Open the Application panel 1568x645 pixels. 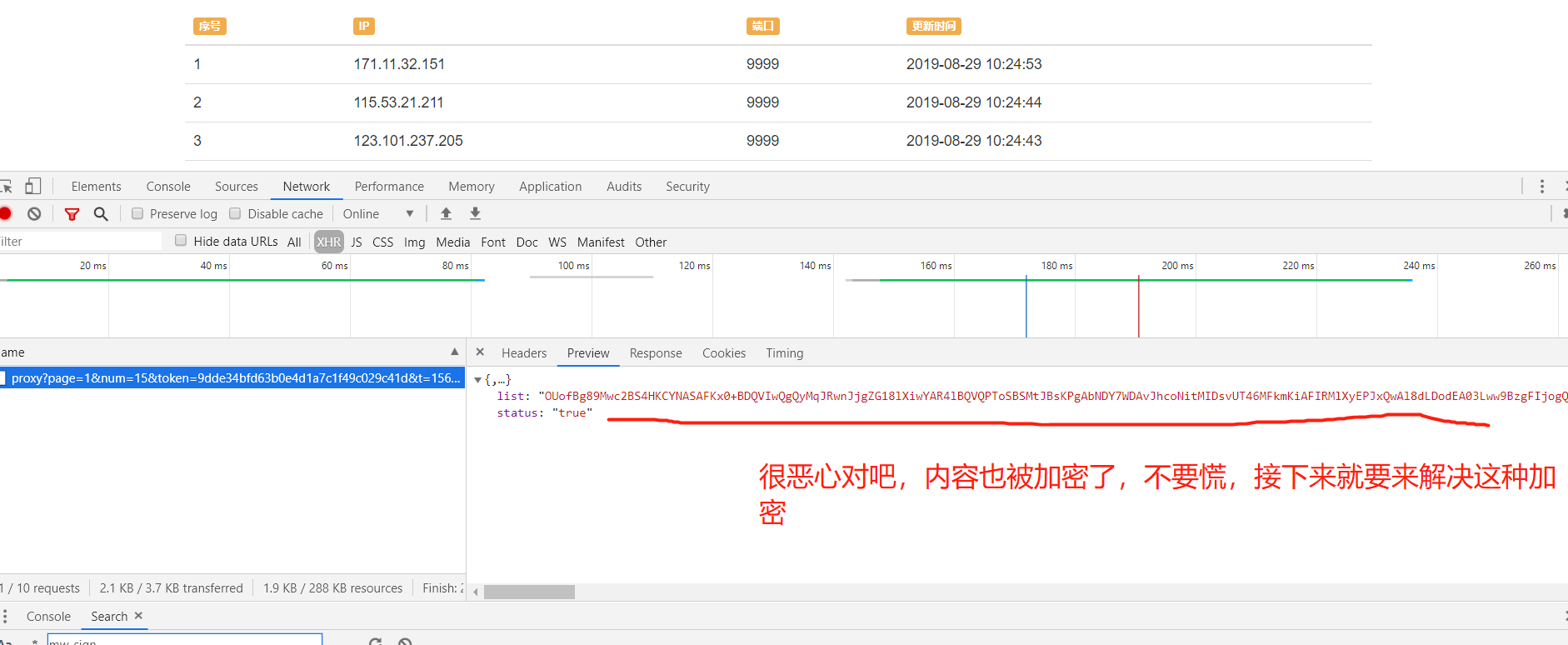click(x=550, y=187)
